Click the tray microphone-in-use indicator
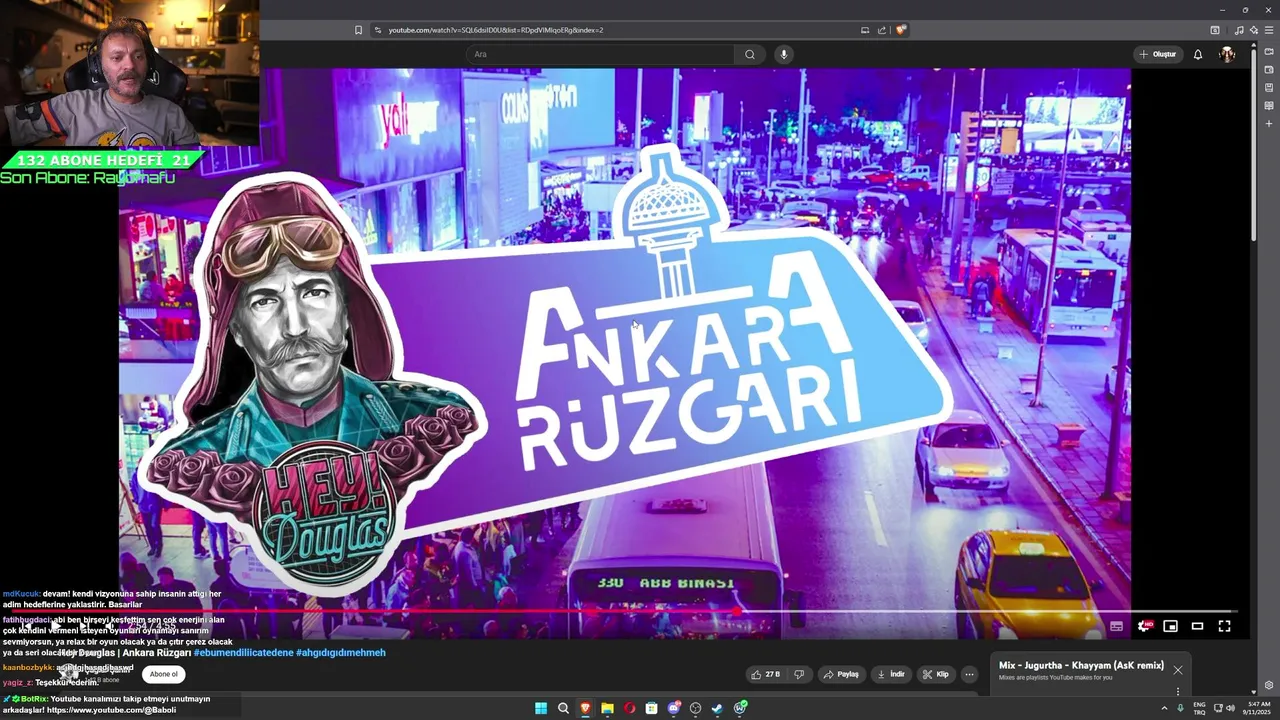The image size is (1280, 720). point(1181,708)
